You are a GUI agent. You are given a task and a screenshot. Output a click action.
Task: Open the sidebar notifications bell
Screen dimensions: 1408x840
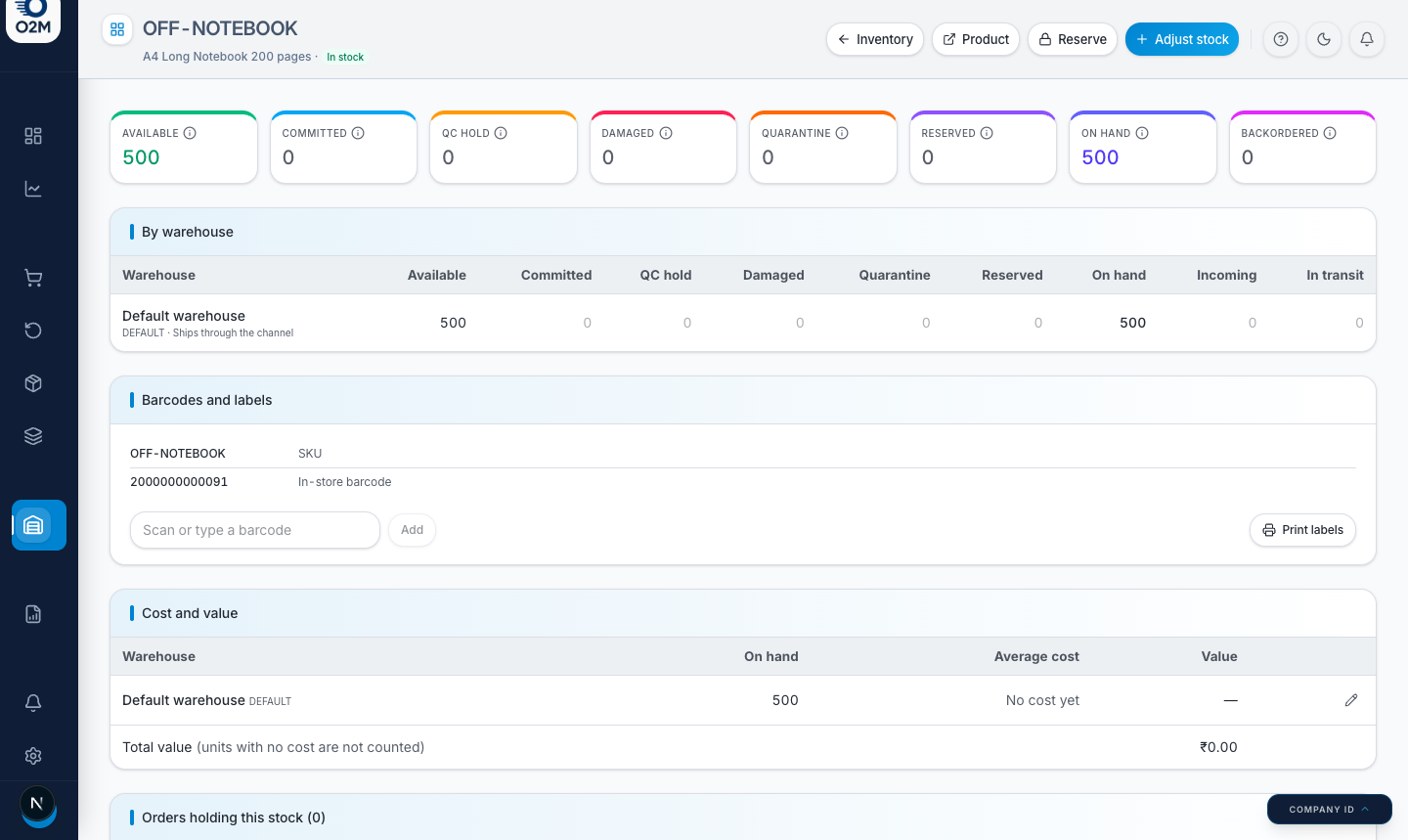(33, 703)
